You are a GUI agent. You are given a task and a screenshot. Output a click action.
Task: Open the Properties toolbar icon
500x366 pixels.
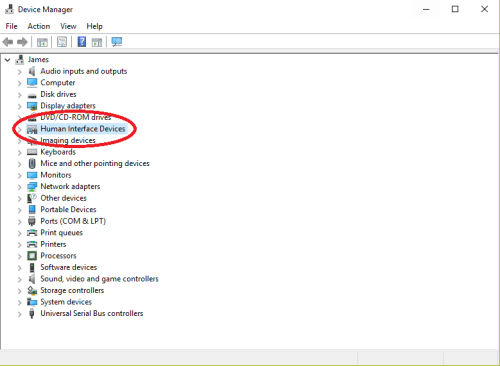(62, 42)
